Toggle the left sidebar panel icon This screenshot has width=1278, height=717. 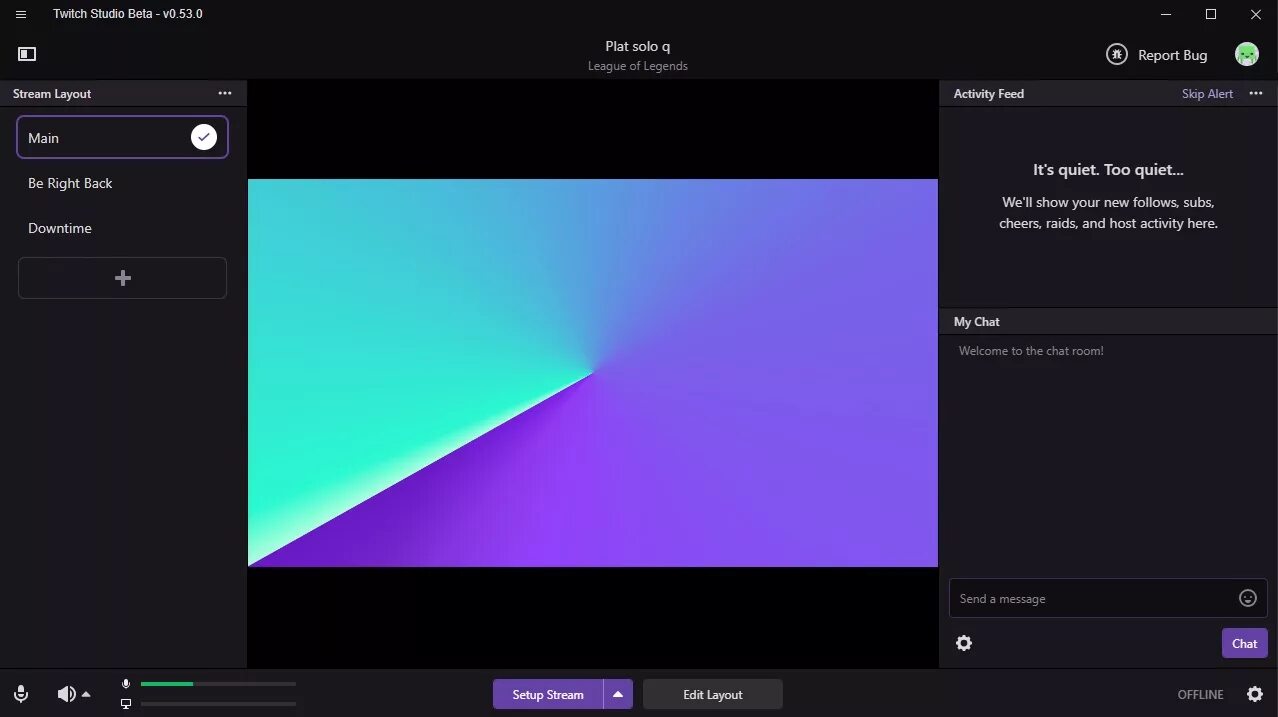pos(27,53)
